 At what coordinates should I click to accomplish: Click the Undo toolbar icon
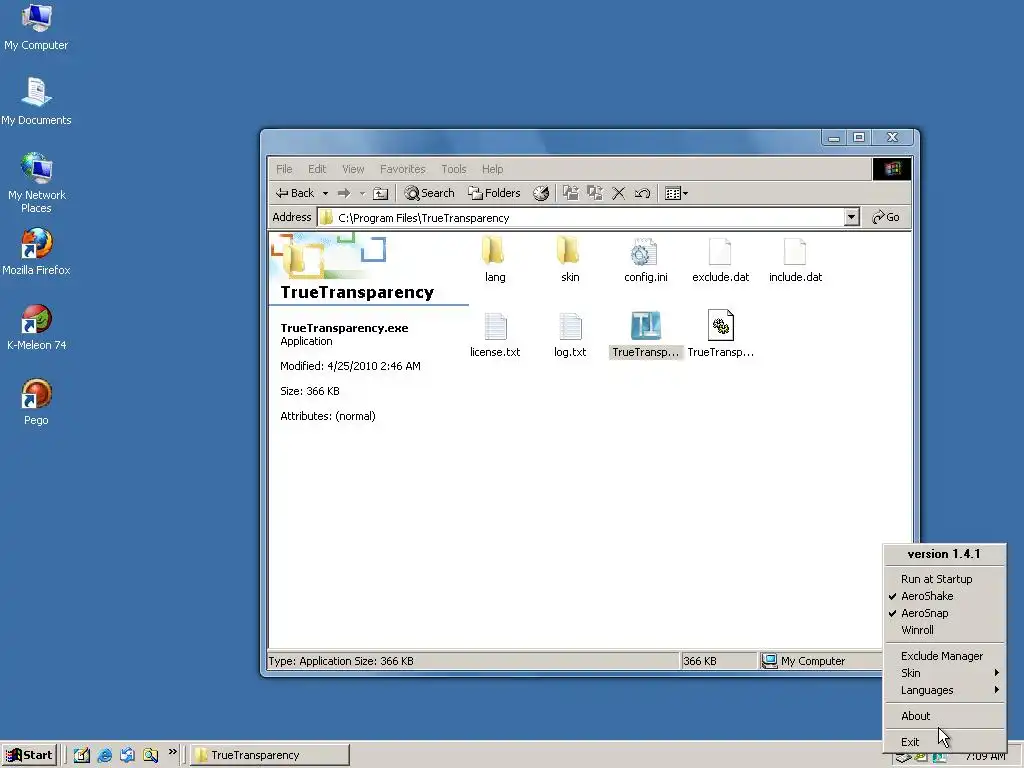(x=642, y=193)
